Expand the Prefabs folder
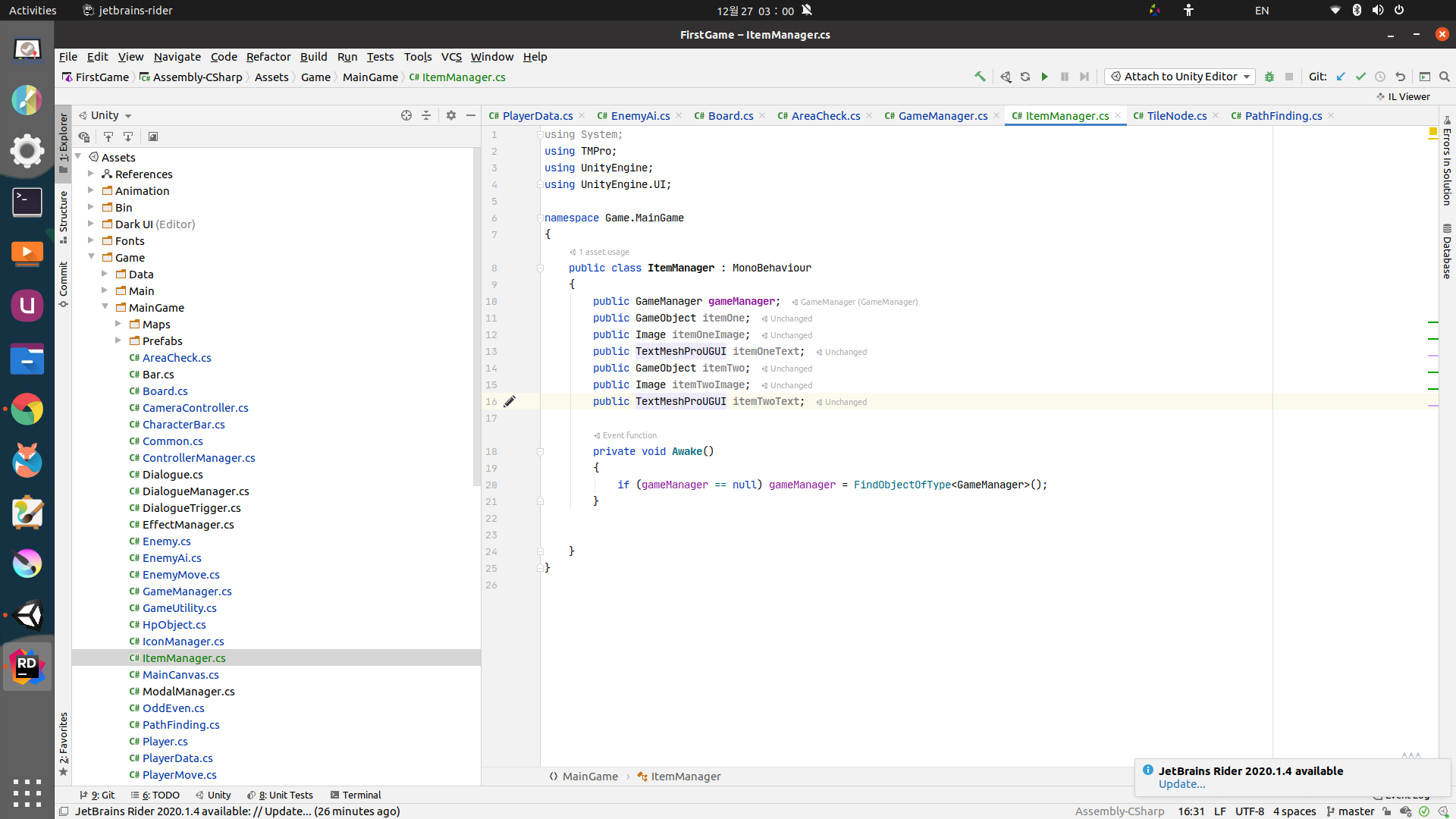This screenshot has width=1456, height=819. point(118,340)
